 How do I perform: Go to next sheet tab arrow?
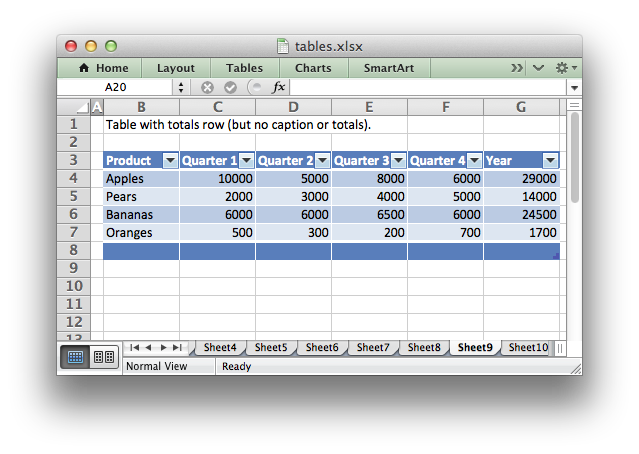click(163, 347)
